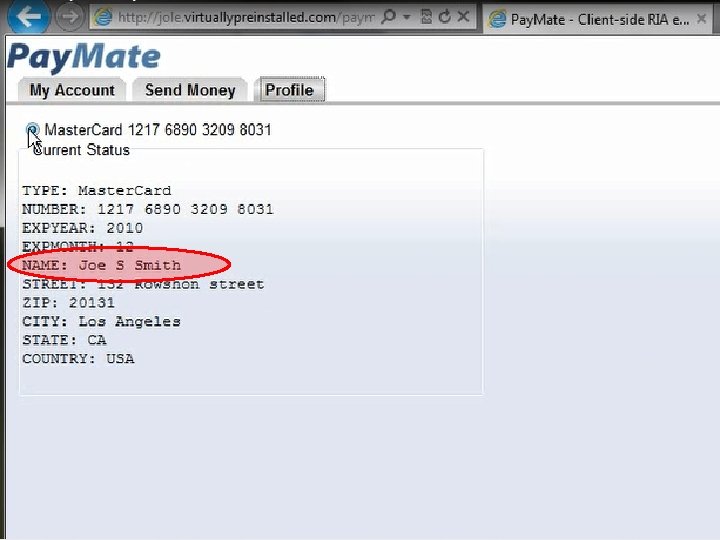This screenshot has height=540, width=720.
Task: Stop loading with the X icon in the address bar
Action: coord(463,17)
